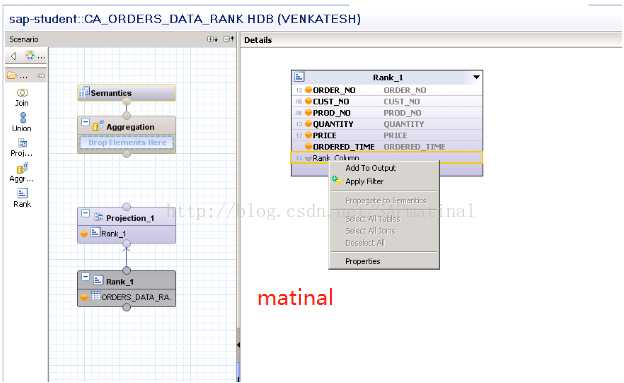The height and width of the screenshot is (383, 624).
Task: Click the back triangle arrow in palette toolbar
Action: [x=13, y=57]
